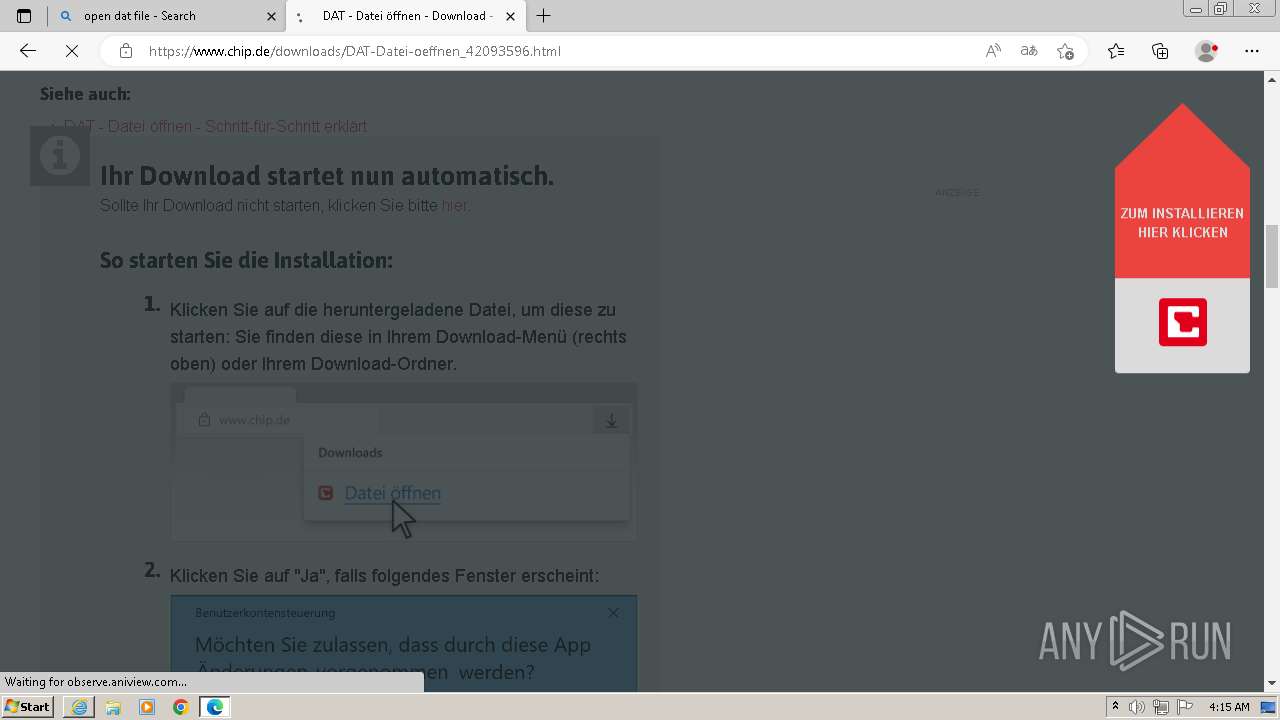Click the 4:15 AM clock
Image resolution: width=1280 pixels, height=720 pixels.
pyautogui.click(x=1229, y=707)
